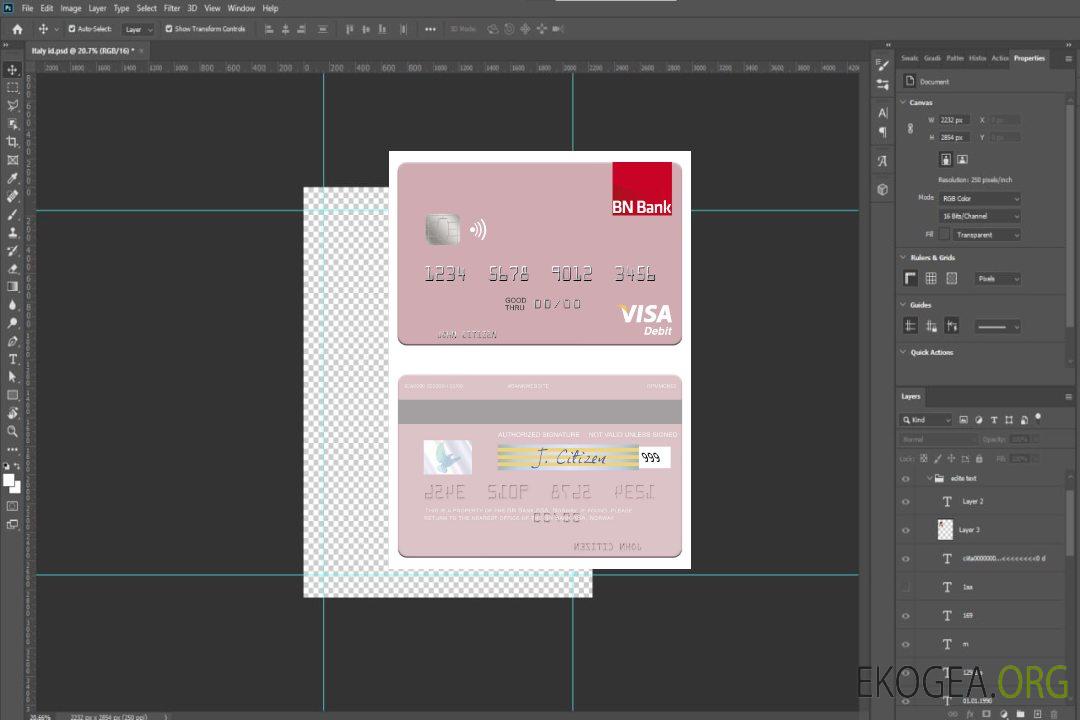Open the 3D panel cube icon

click(x=883, y=189)
